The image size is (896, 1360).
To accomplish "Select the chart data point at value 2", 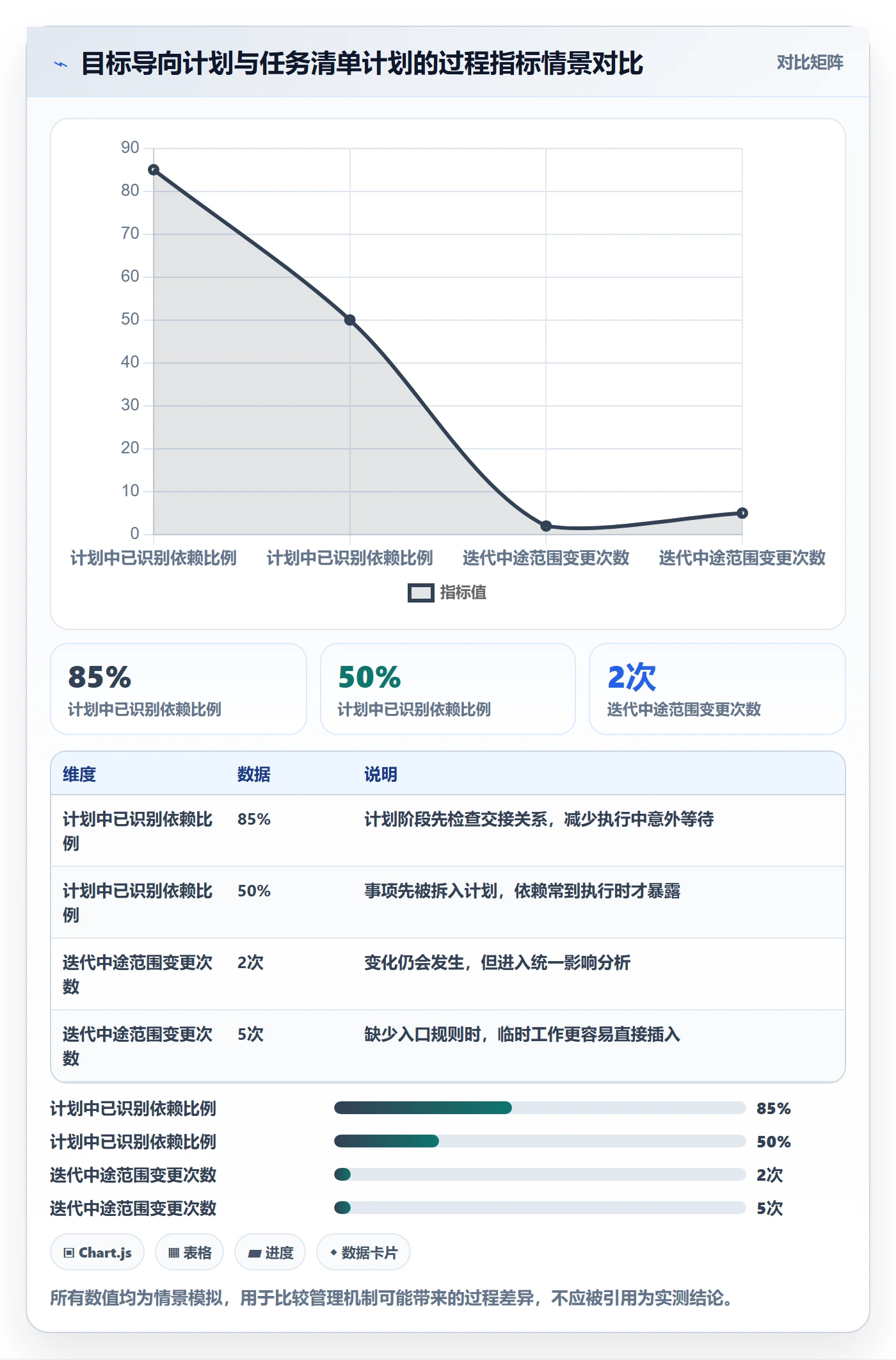I will pos(546,526).
